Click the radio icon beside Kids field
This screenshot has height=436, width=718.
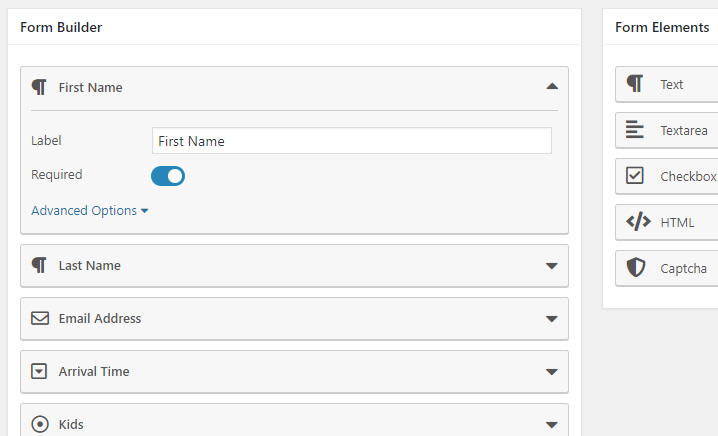(40, 424)
